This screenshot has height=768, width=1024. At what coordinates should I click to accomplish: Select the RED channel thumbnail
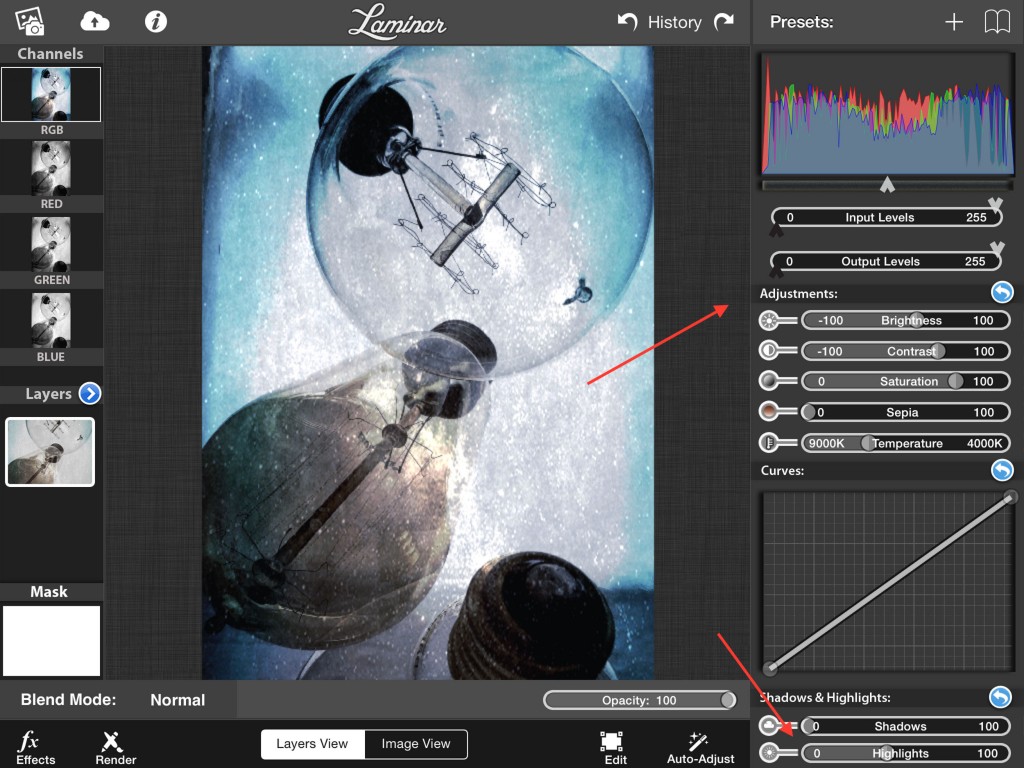[51, 168]
